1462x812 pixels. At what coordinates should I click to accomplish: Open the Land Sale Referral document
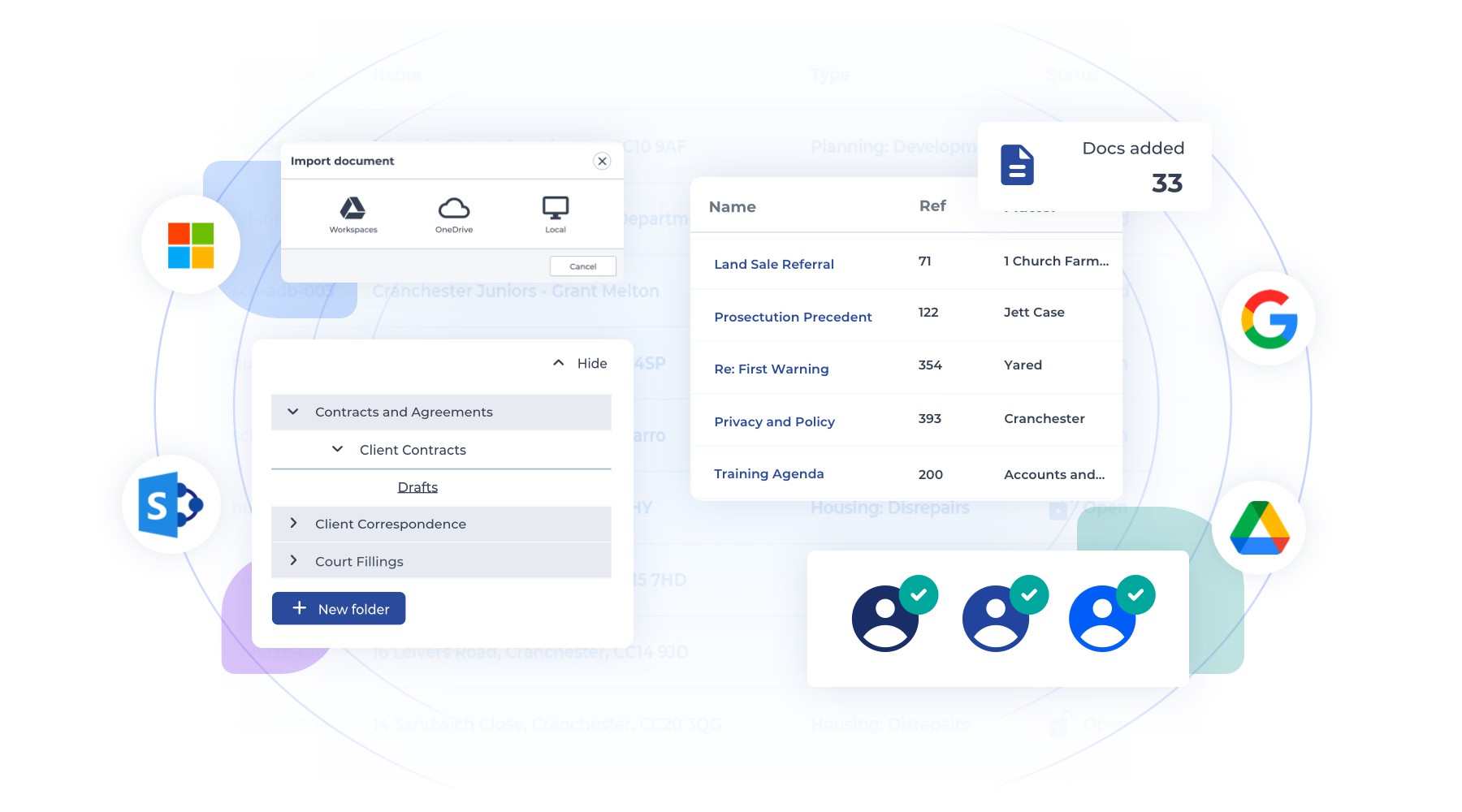(x=773, y=264)
